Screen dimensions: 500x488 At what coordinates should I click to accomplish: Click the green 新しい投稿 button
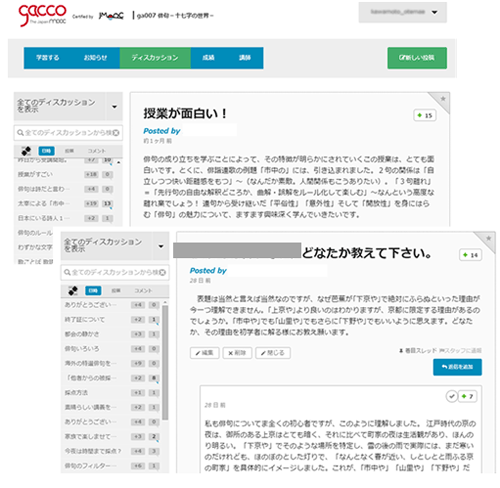coord(417,58)
